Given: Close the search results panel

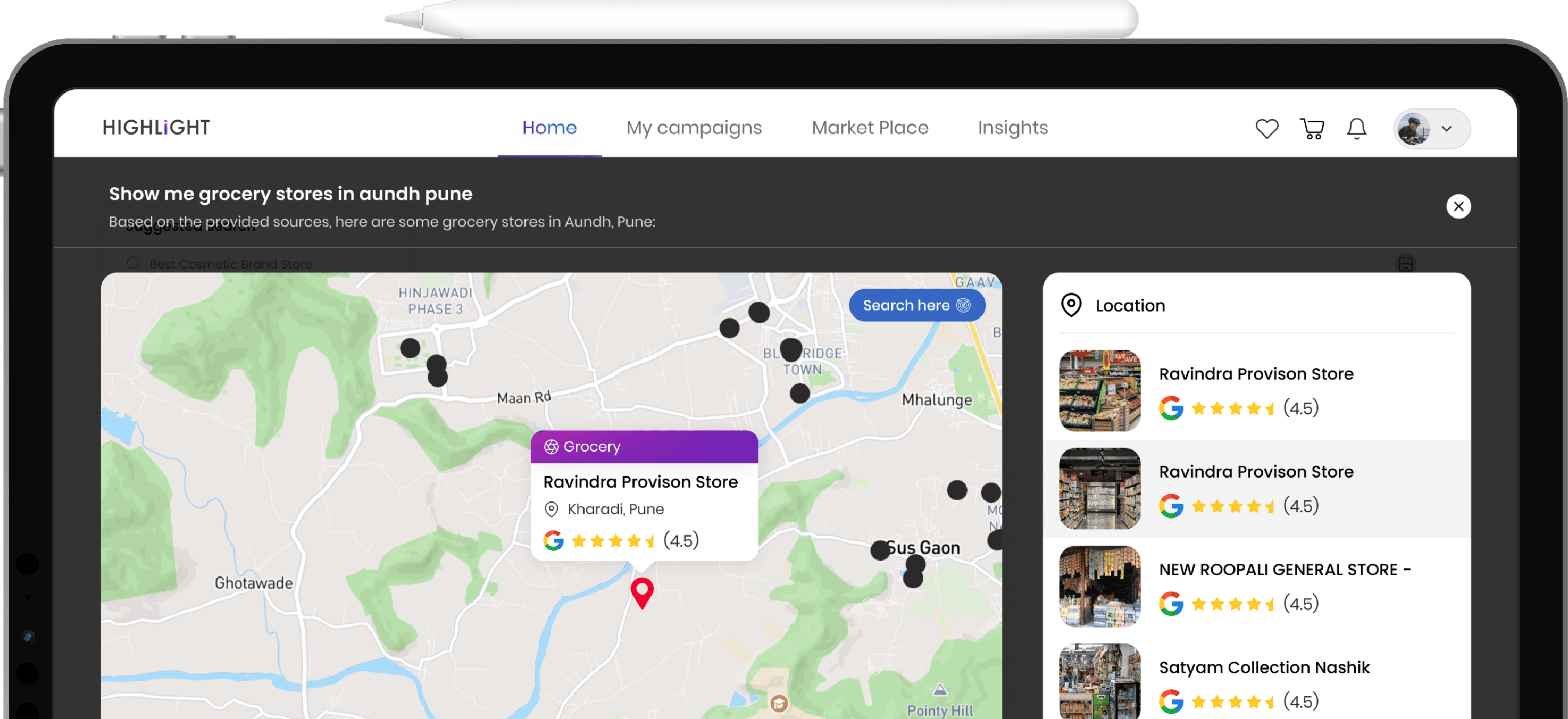Looking at the screenshot, I should [x=1458, y=206].
